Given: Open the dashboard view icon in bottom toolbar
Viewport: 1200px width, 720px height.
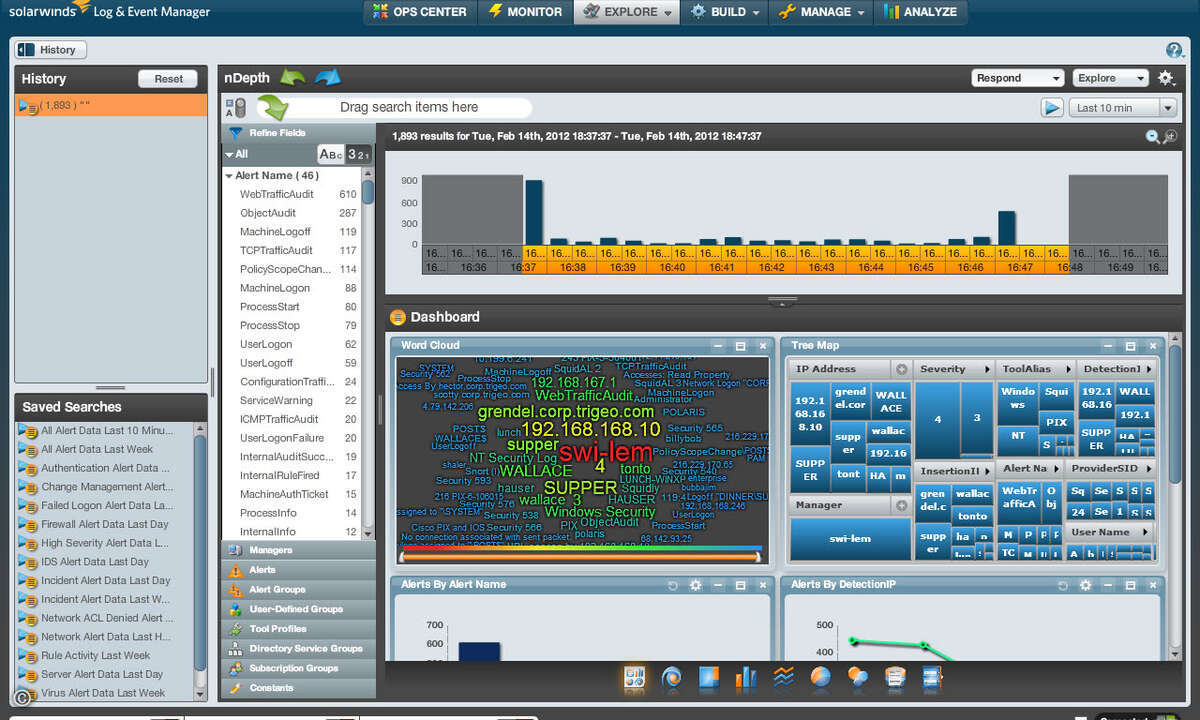Looking at the screenshot, I should [x=634, y=679].
